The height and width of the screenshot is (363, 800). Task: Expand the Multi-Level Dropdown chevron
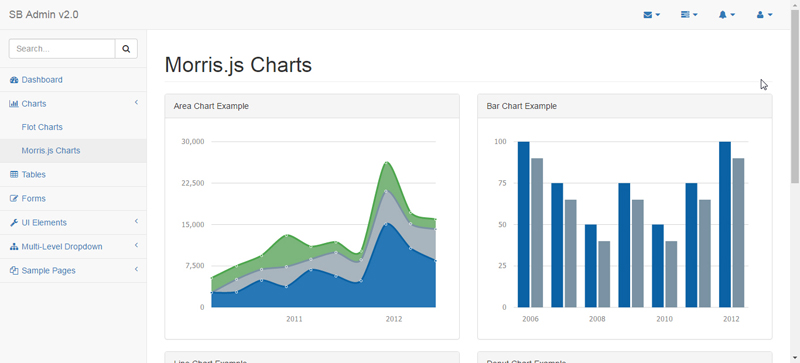136,246
